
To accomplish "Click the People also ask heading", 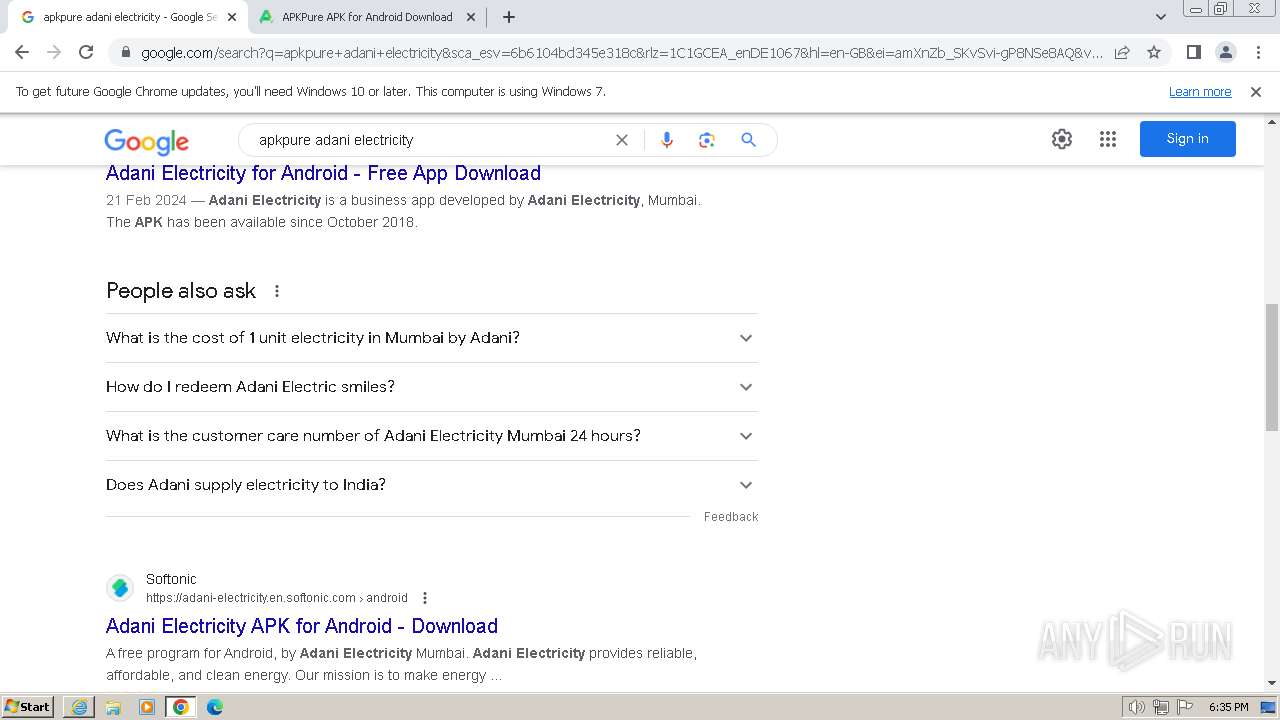I will (x=181, y=291).
